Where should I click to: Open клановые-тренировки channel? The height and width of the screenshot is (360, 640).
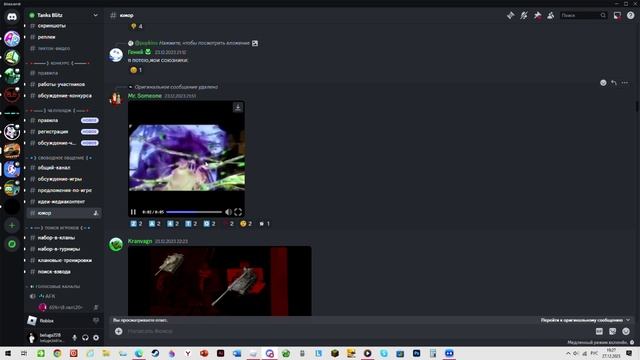(x=64, y=260)
